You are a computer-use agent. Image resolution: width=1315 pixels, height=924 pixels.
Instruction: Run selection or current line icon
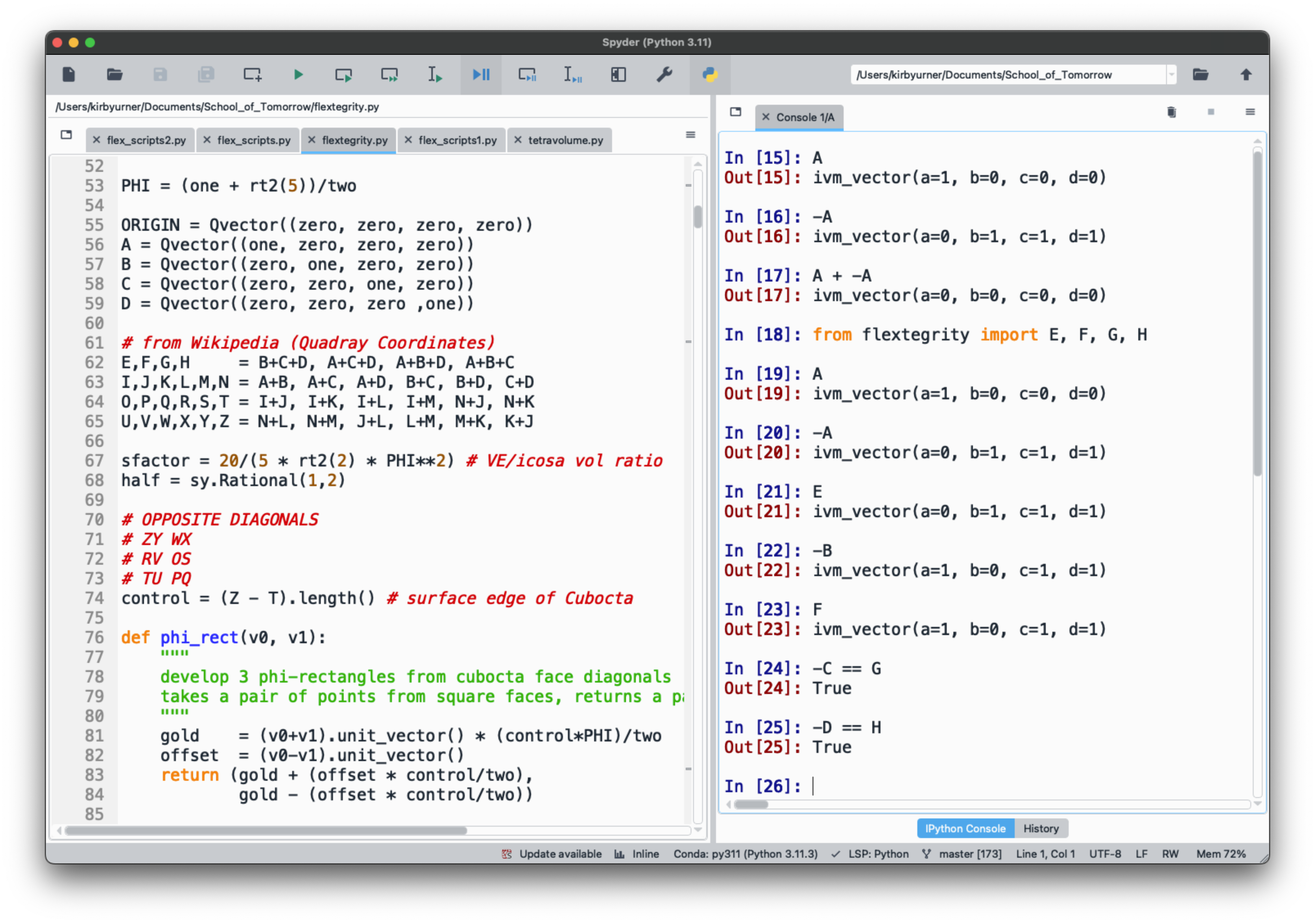[x=435, y=74]
